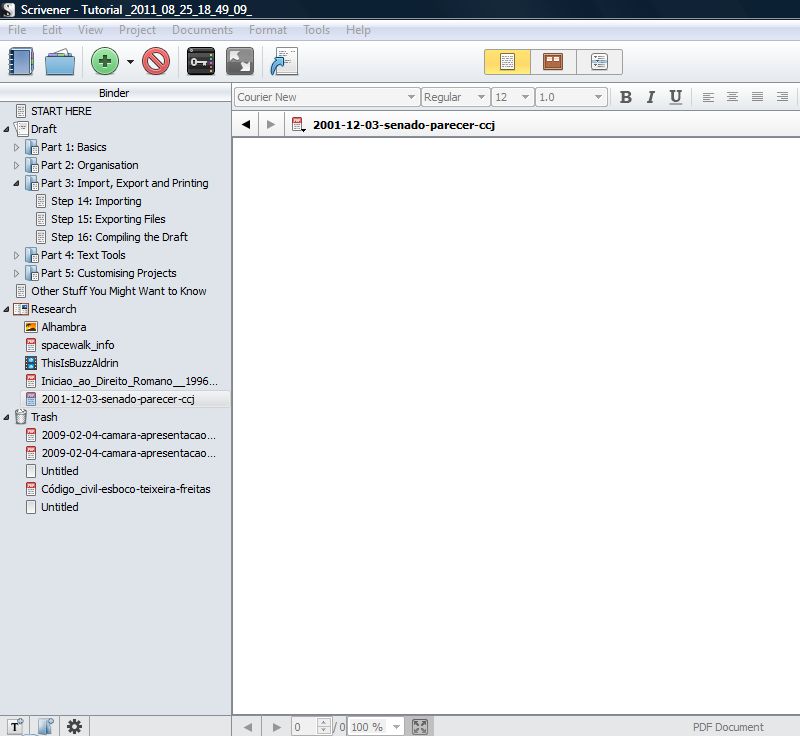
Task: Switch to Outliner view mode
Action: 599,62
